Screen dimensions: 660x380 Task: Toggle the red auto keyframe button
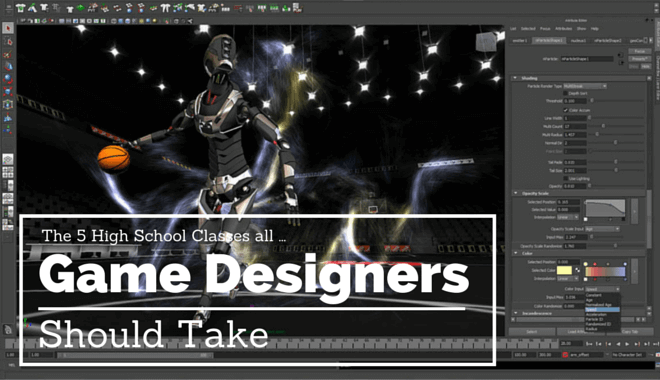[565, 355]
